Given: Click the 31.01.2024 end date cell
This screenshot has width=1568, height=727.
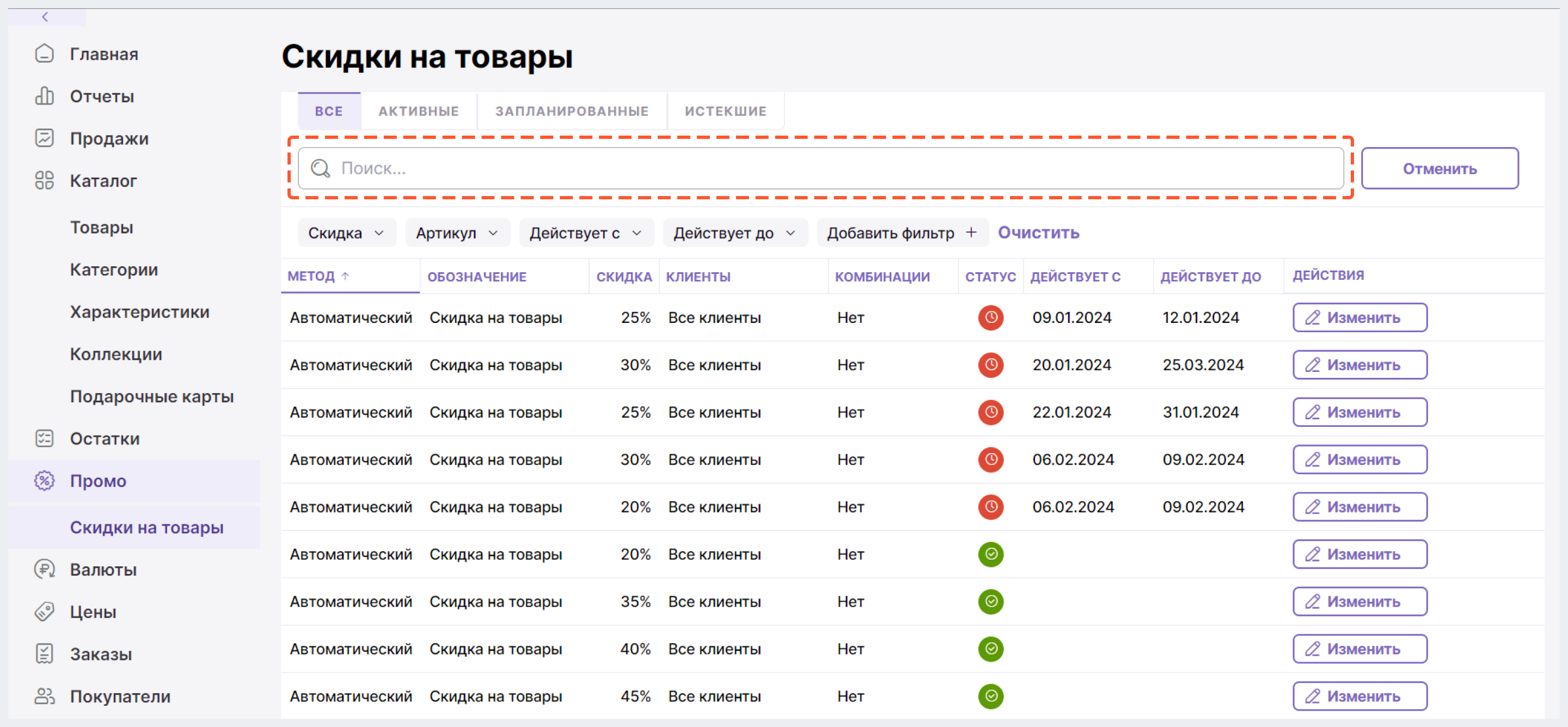Looking at the screenshot, I should 1200,412.
